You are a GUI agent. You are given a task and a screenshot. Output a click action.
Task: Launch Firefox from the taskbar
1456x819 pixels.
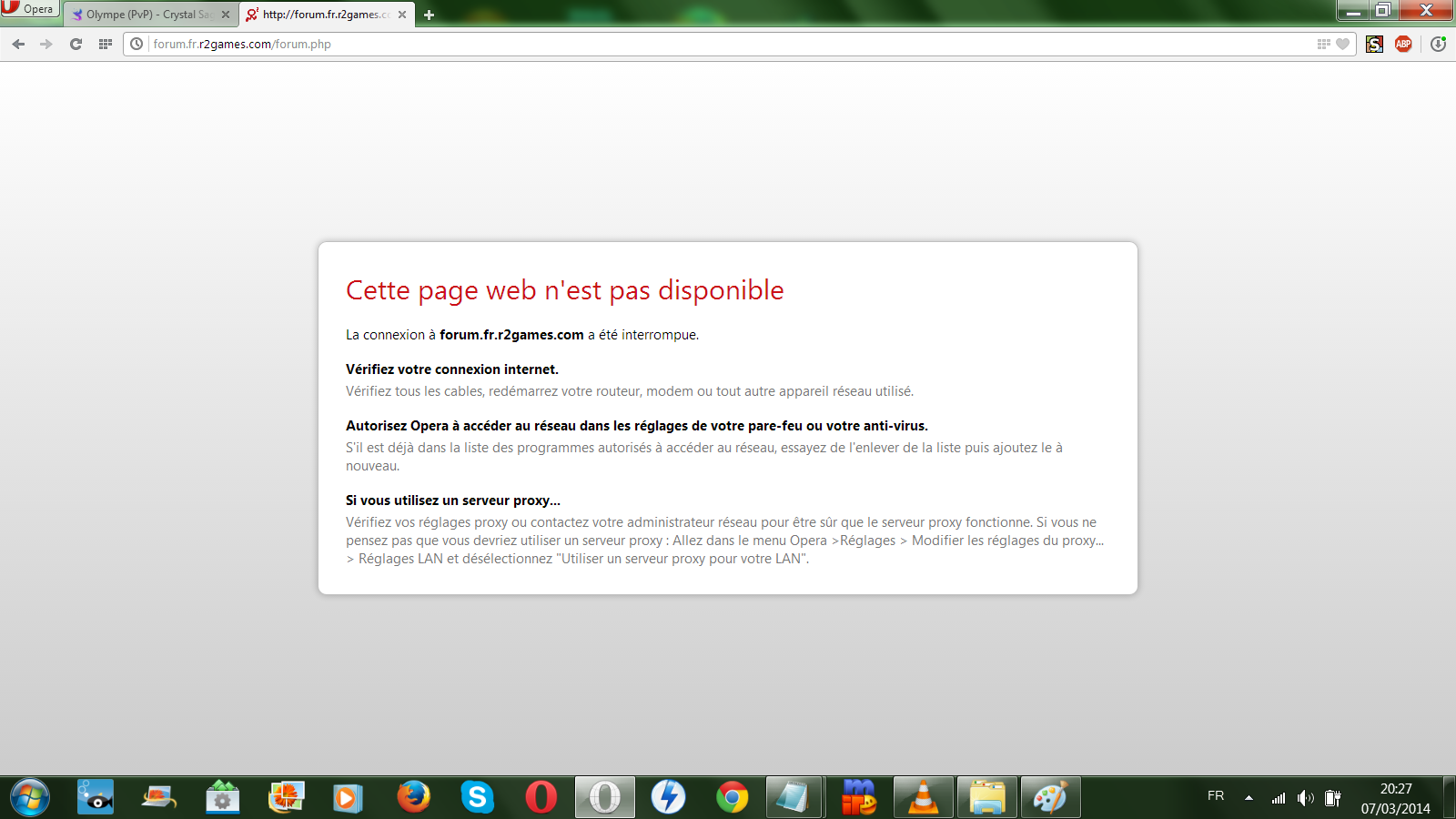coord(414,797)
